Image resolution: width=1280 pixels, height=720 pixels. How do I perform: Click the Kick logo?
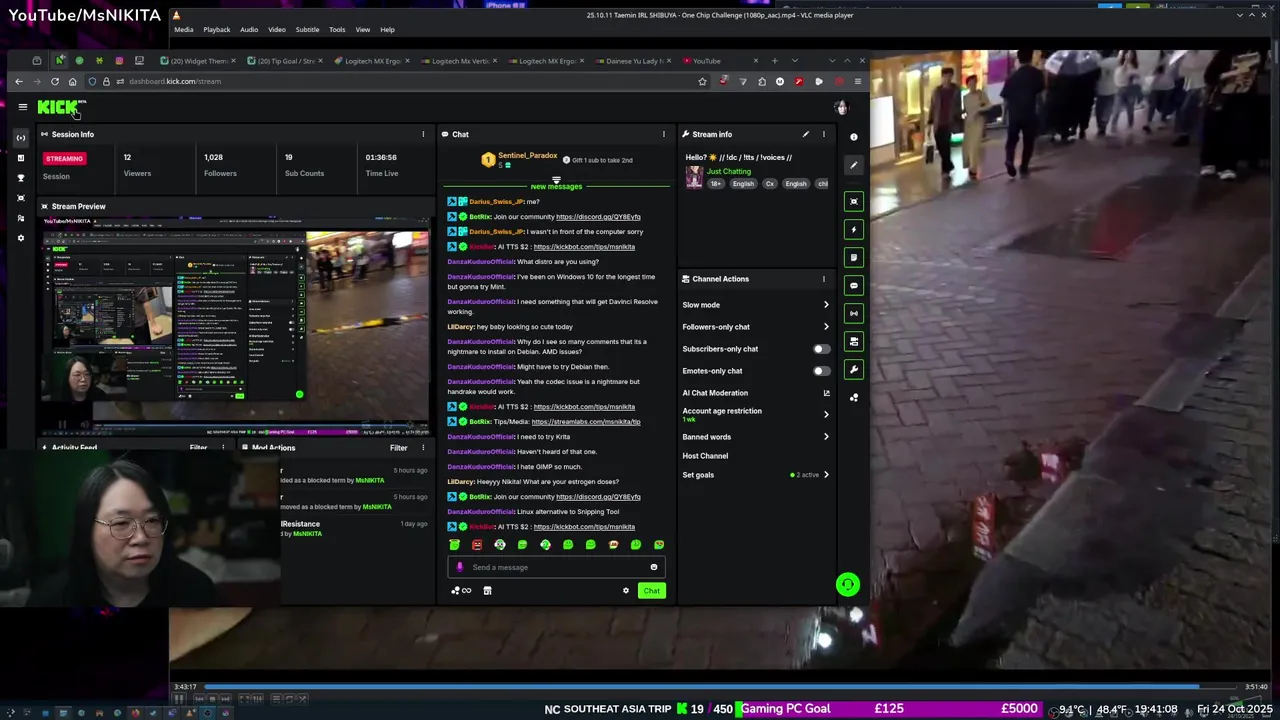click(x=60, y=107)
